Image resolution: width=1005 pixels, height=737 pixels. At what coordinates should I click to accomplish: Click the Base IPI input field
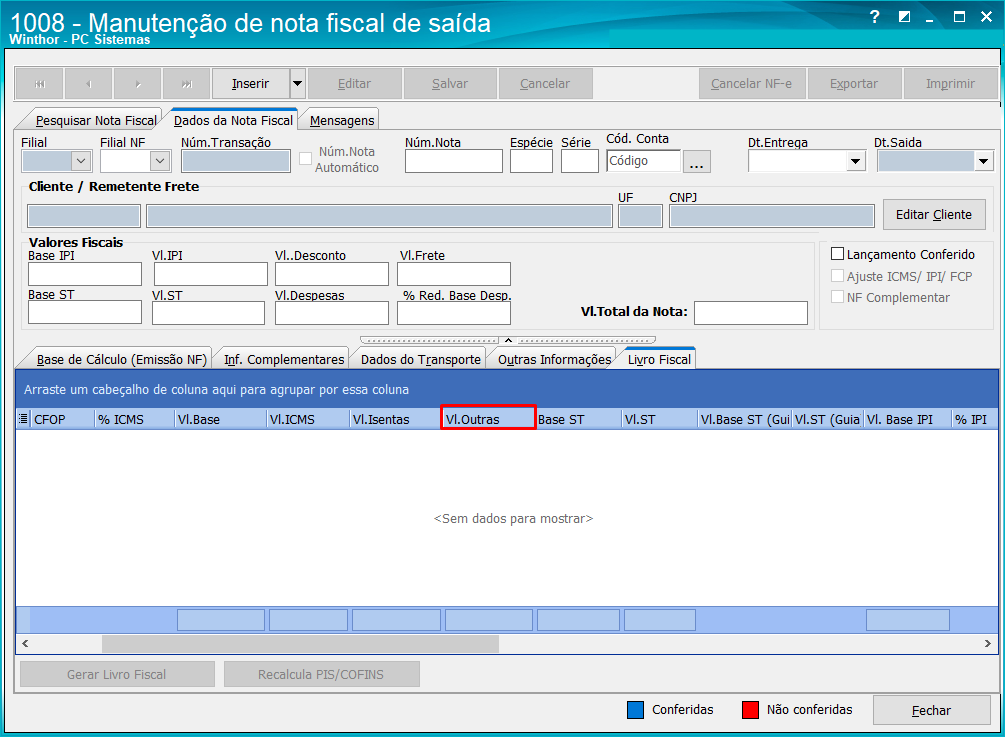point(85,274)
